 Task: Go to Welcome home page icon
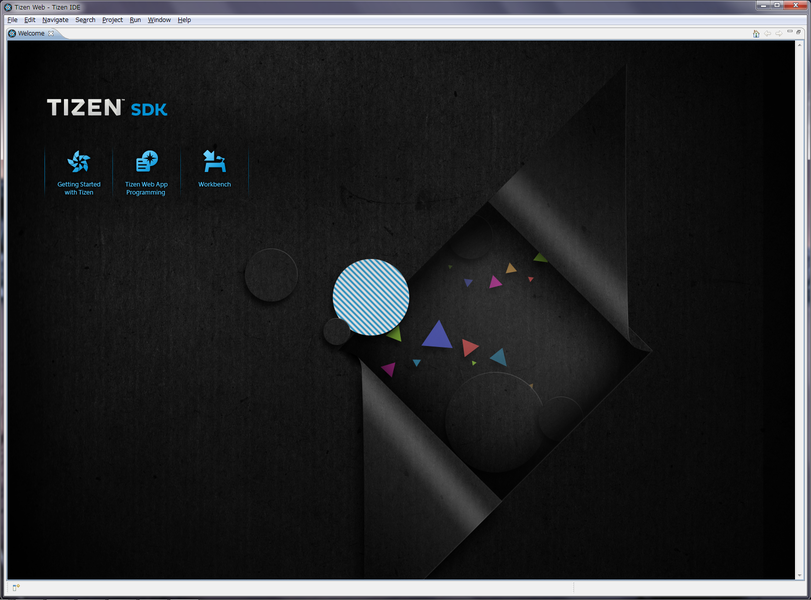coord(756,34)
